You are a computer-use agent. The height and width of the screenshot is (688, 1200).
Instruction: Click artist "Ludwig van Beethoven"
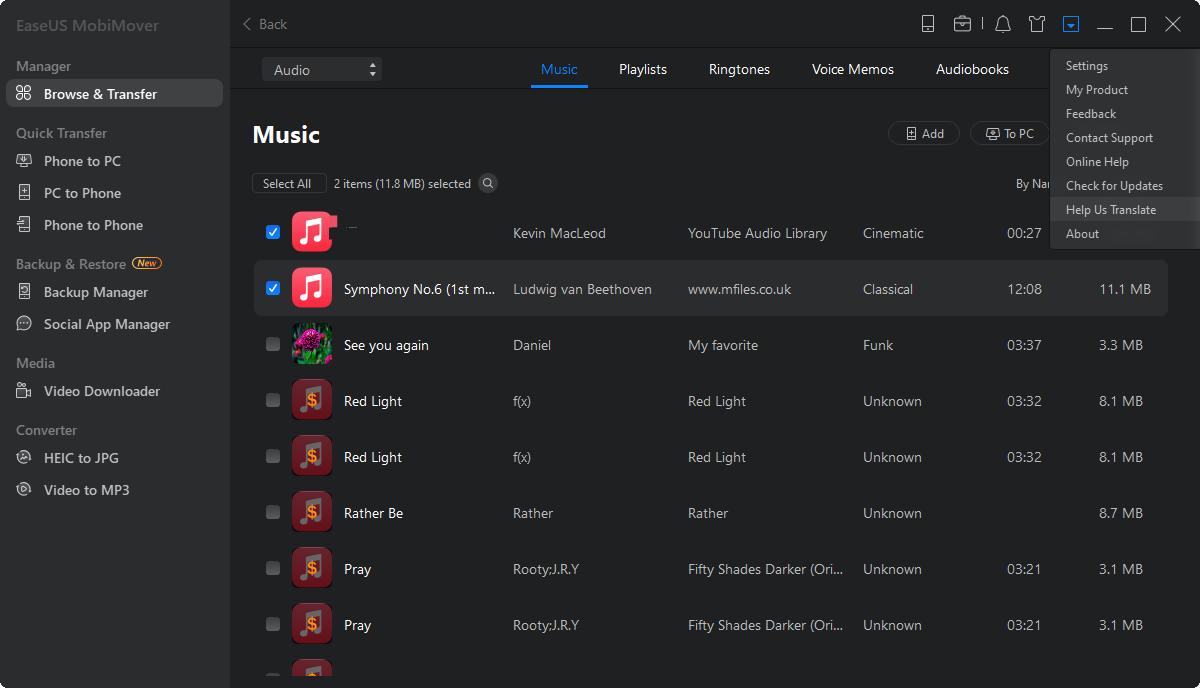tap(582, 289)
